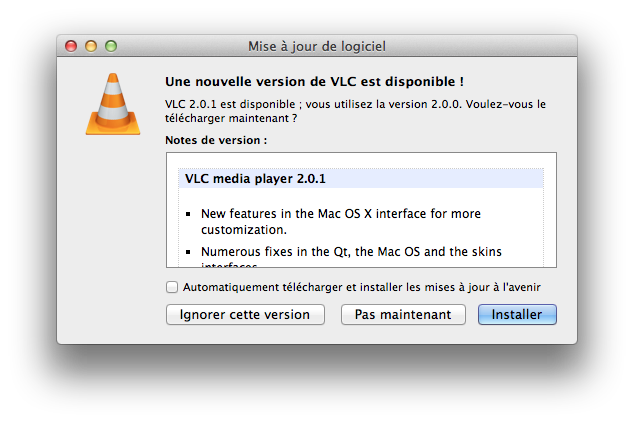Click the Mac OS X interface release note

[341, 221]
